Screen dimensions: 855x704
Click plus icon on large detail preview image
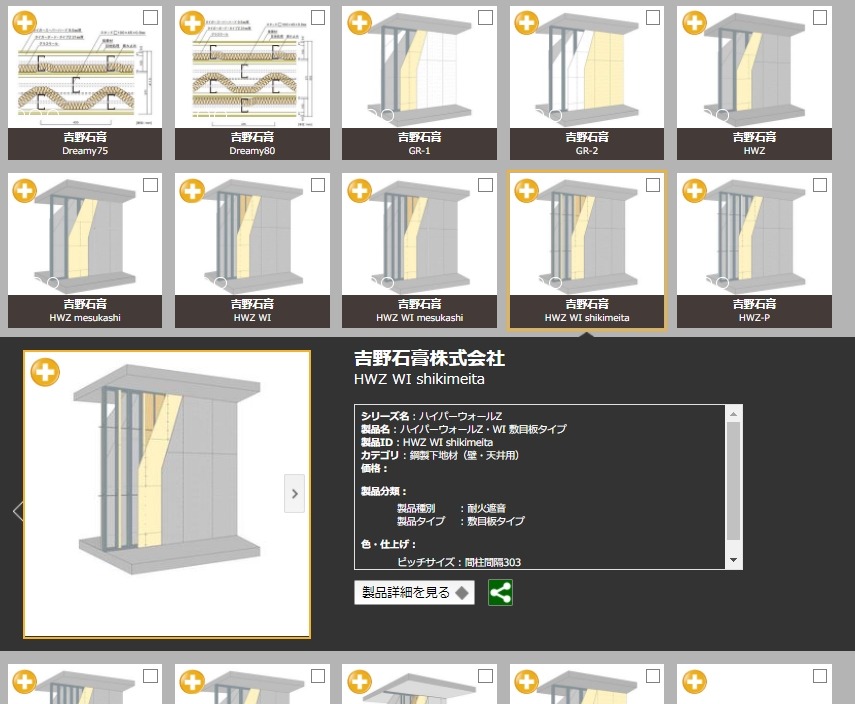tap(45, 372)
